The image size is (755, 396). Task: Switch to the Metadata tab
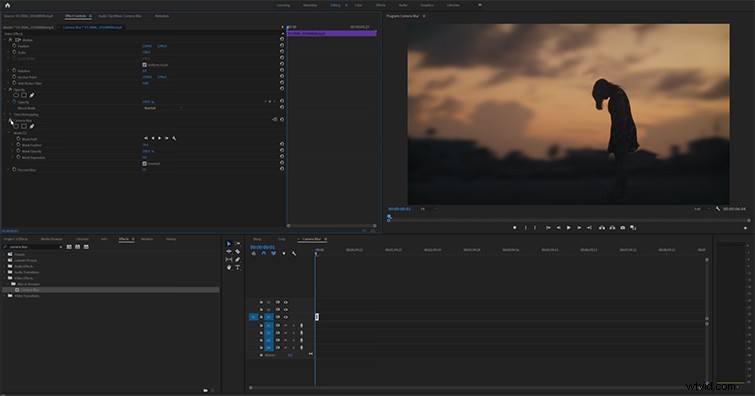pos(162,16)
